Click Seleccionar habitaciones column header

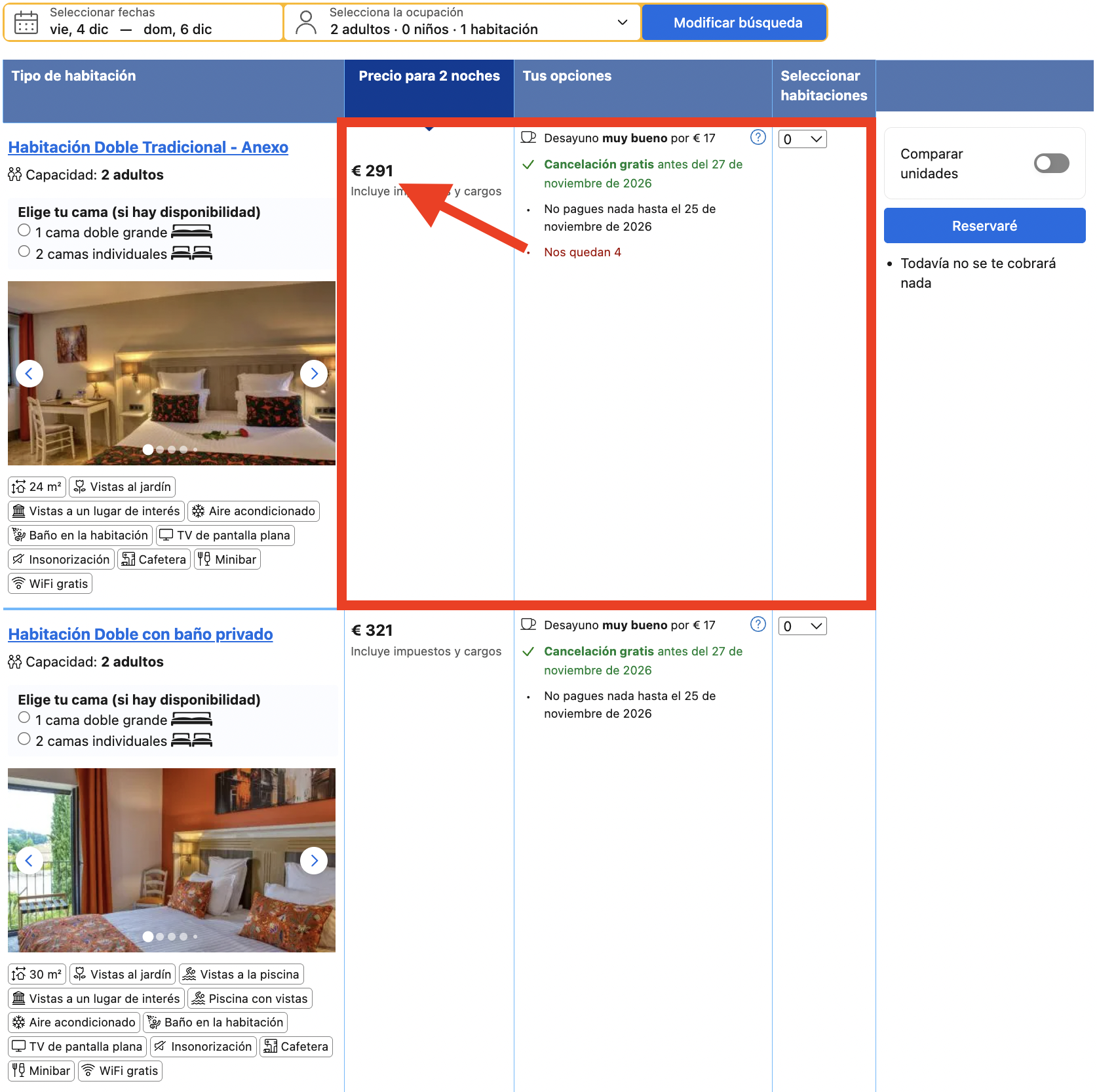click(824, 88)
